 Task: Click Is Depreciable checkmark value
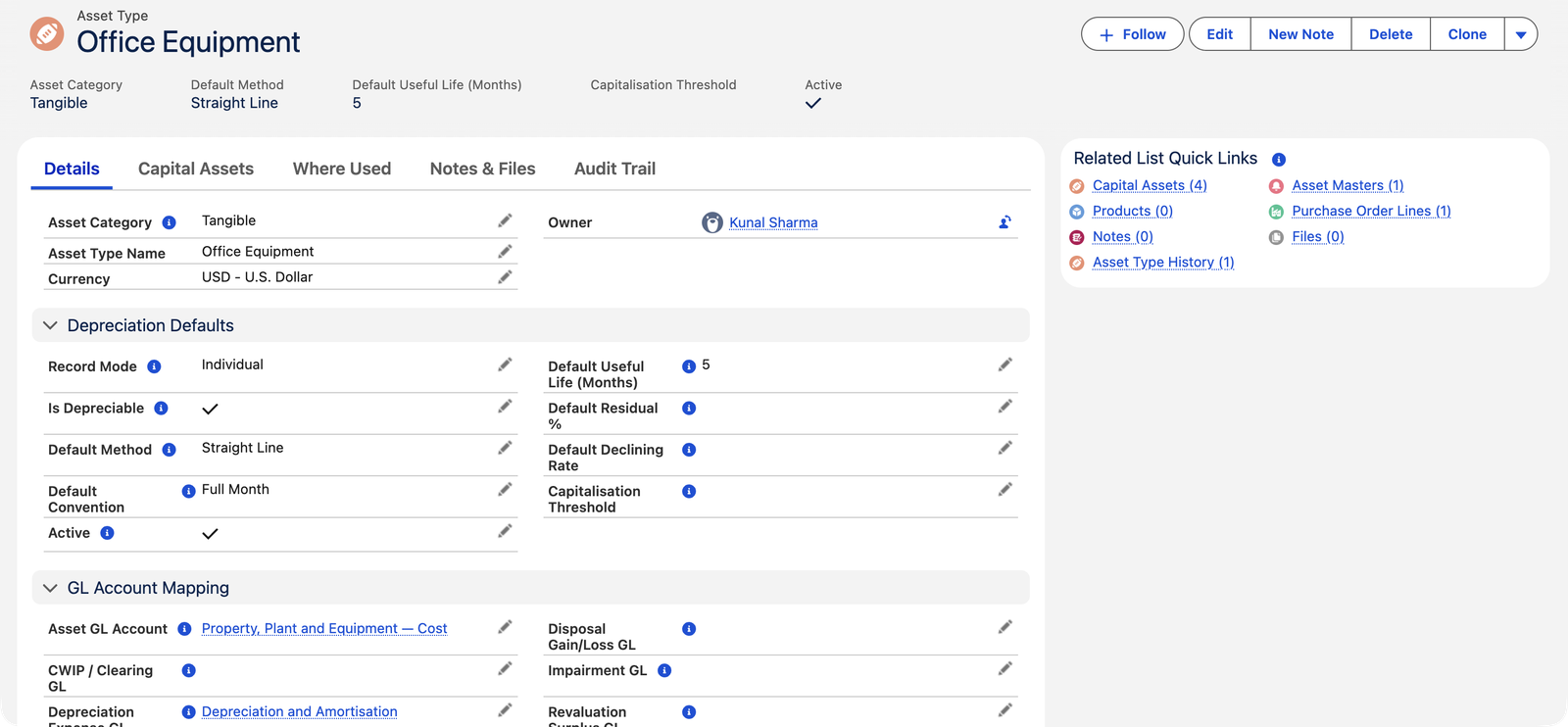[210, 409]
